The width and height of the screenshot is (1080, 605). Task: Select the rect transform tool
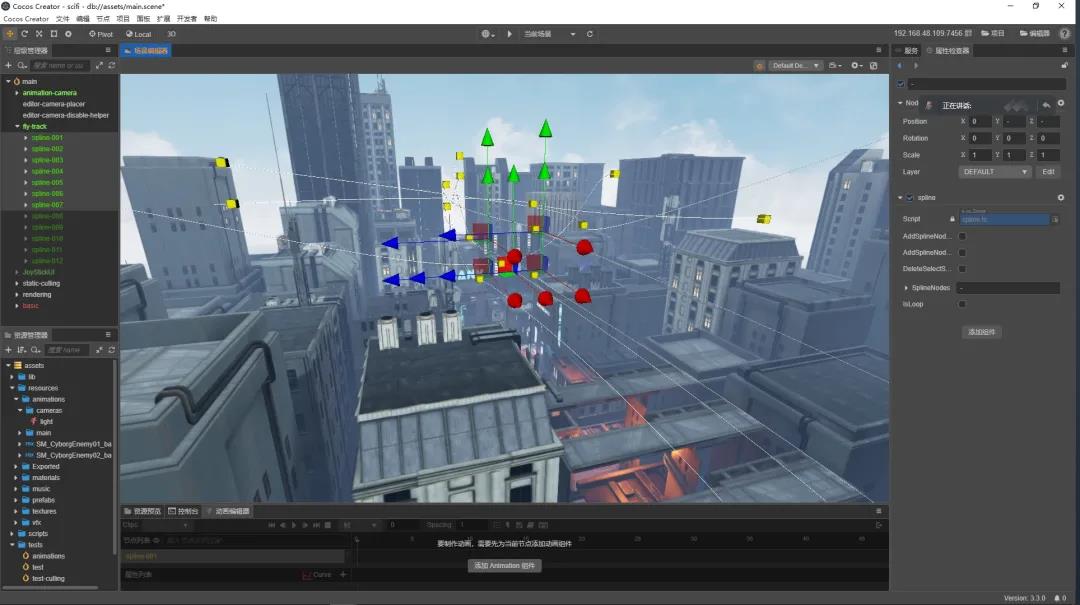click(x=53, y=34)
